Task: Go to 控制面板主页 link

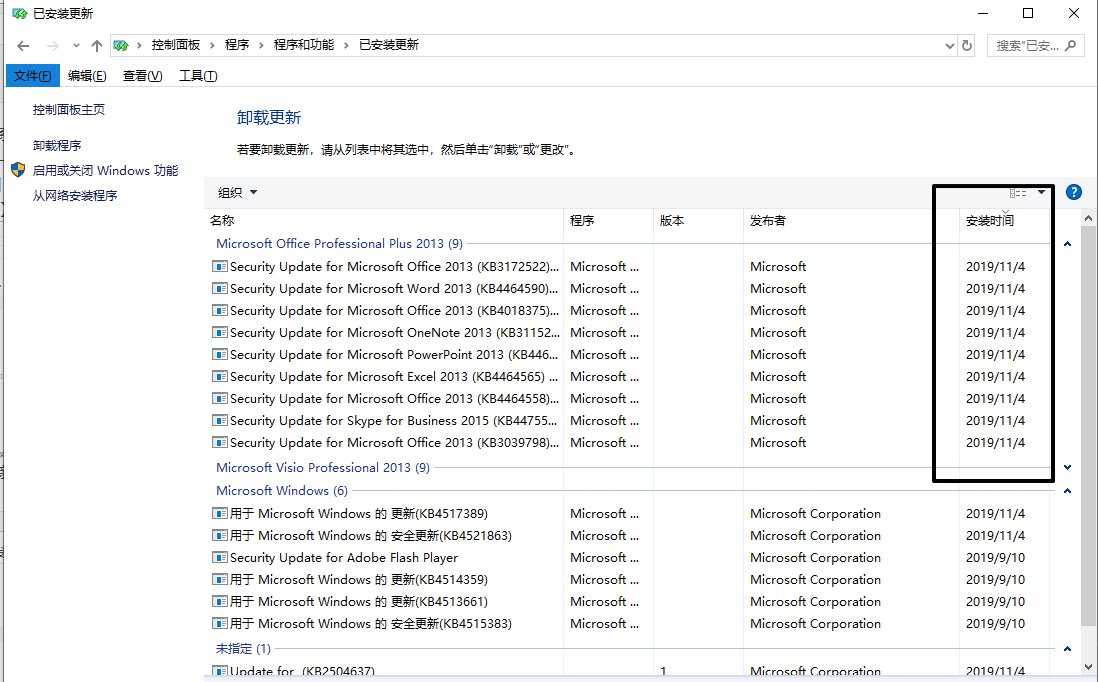Action: [69, 110]
